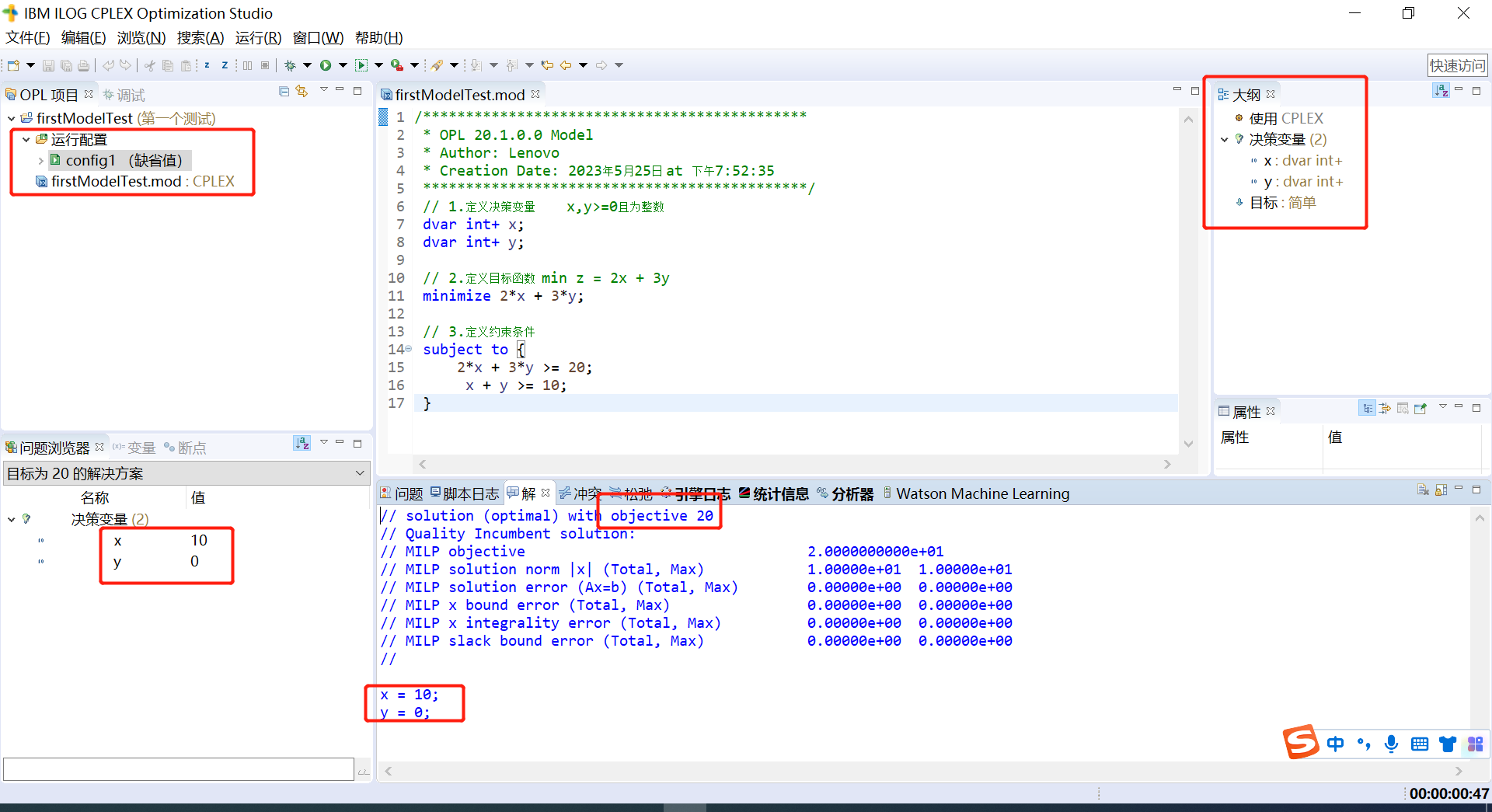Click Pin to Selection icon in the Properties panel
The width and height of the screenshot is (1492, 812).
1421,409
